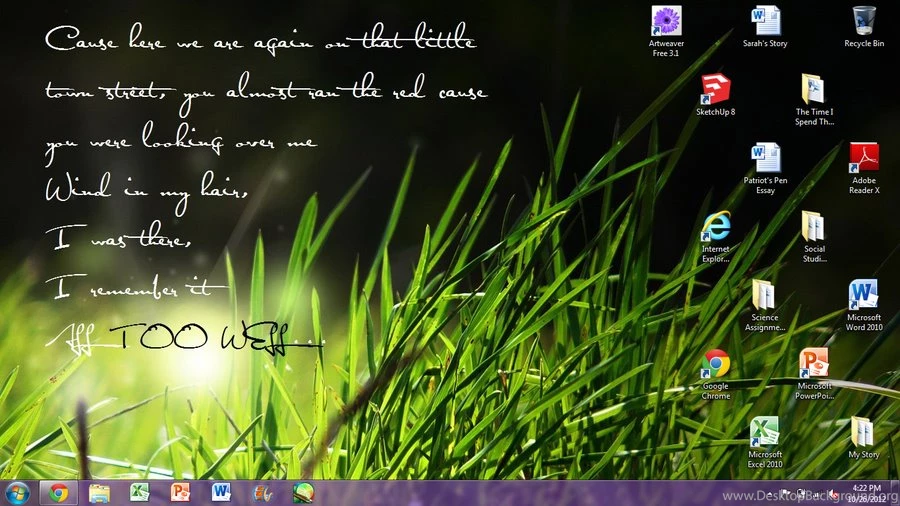Launch SketchUp 8 from the desktop
The width and height of the screenshot is (900, 506).
coord(715,89)
